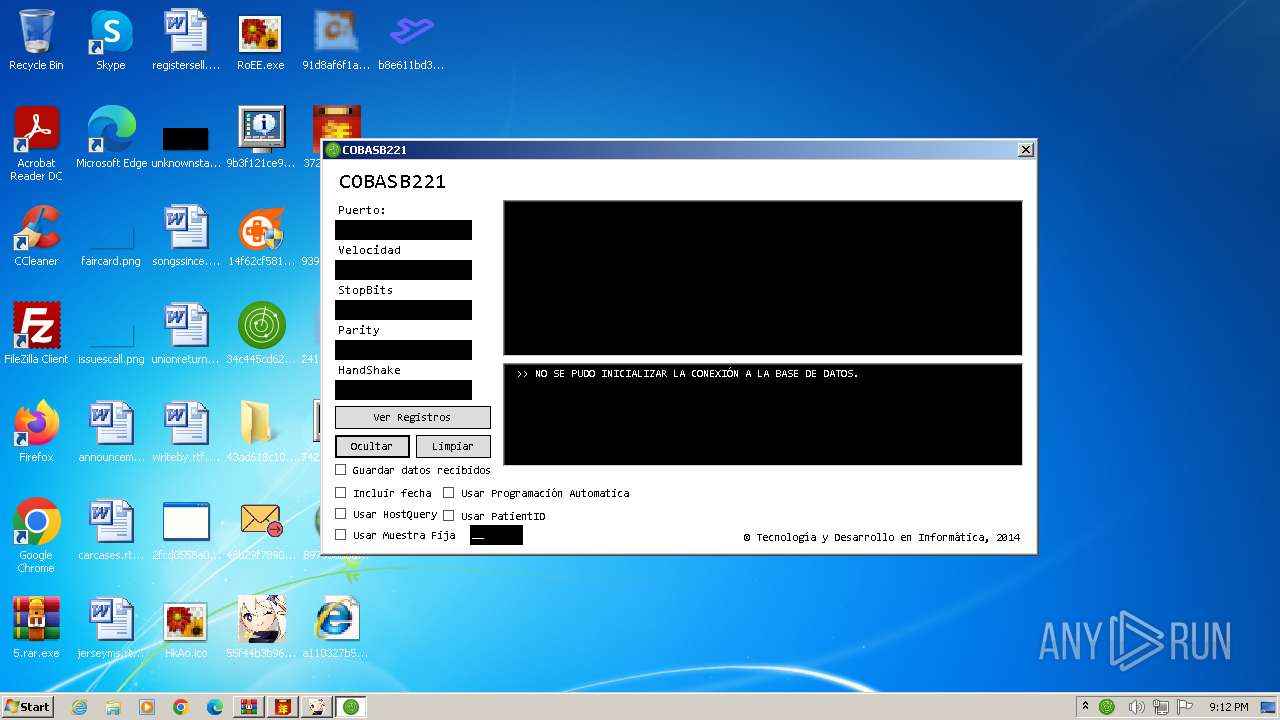Screen dimensions: 1280x720
Task: Select the Microsoft Edge desktop shortcut
Action: coord(111,137)
